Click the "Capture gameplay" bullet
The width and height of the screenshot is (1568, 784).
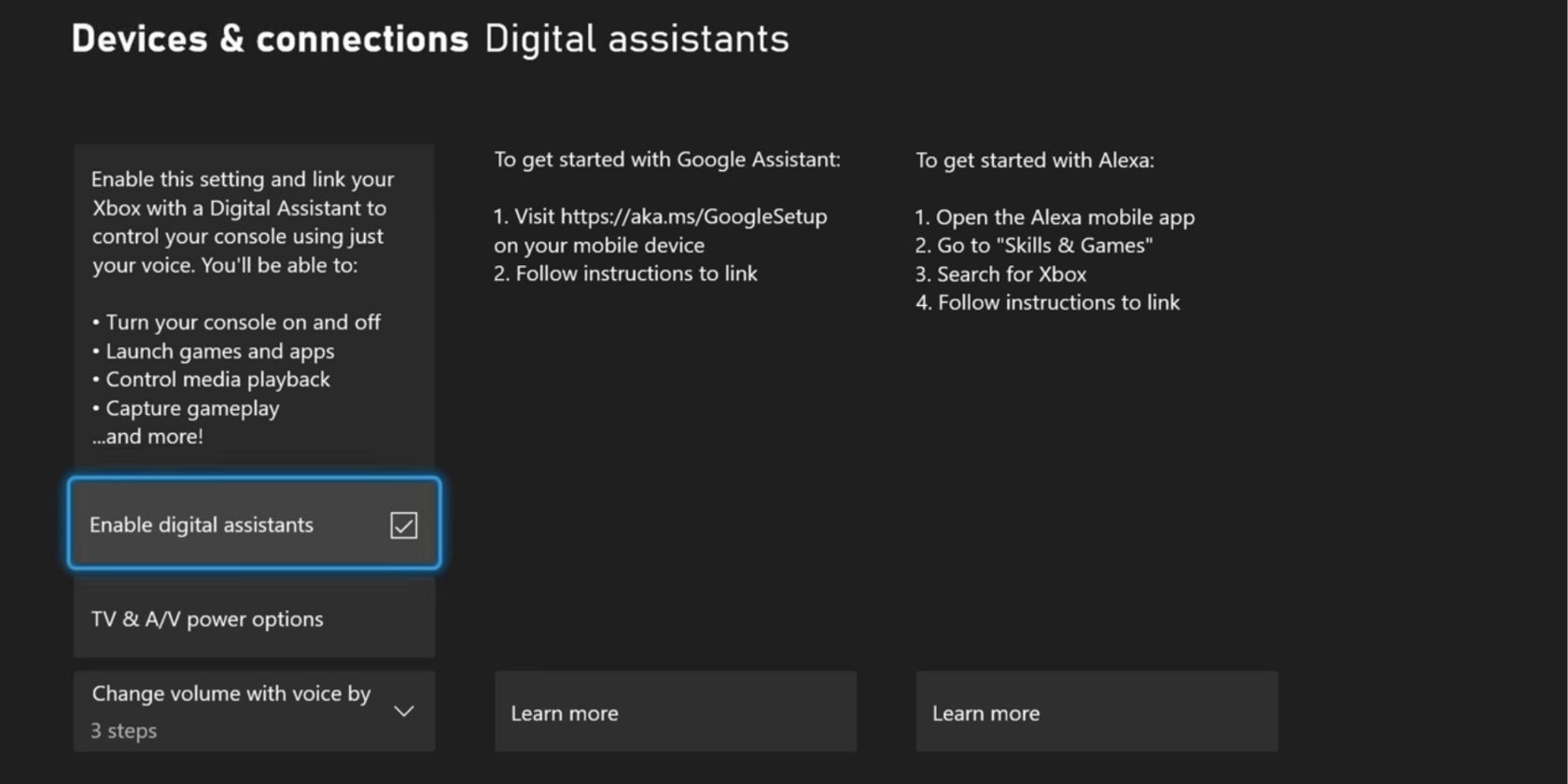(x=191, y=409)
